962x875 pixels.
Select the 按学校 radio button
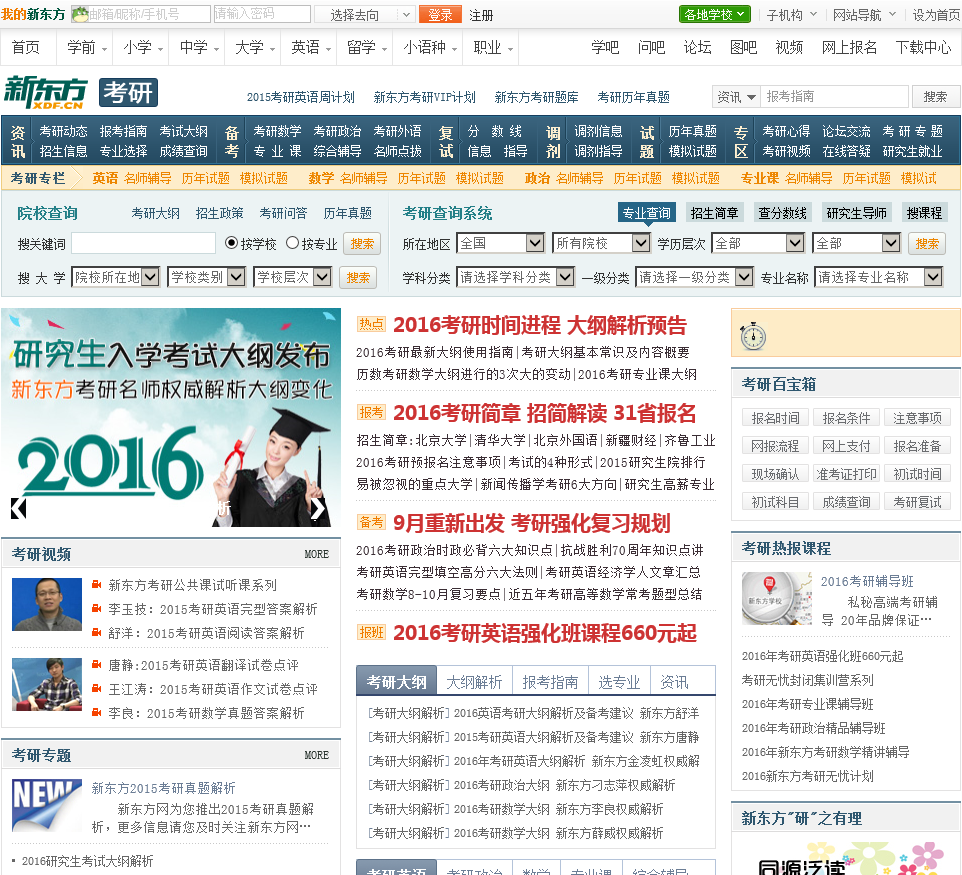[231, 243]
